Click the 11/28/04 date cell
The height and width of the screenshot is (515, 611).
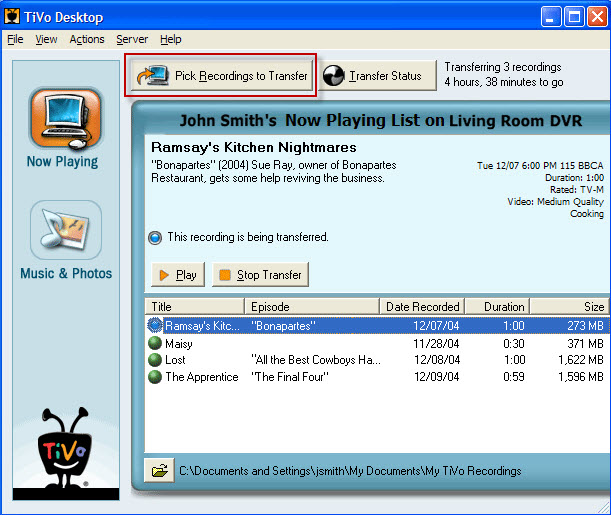(436, 344)
